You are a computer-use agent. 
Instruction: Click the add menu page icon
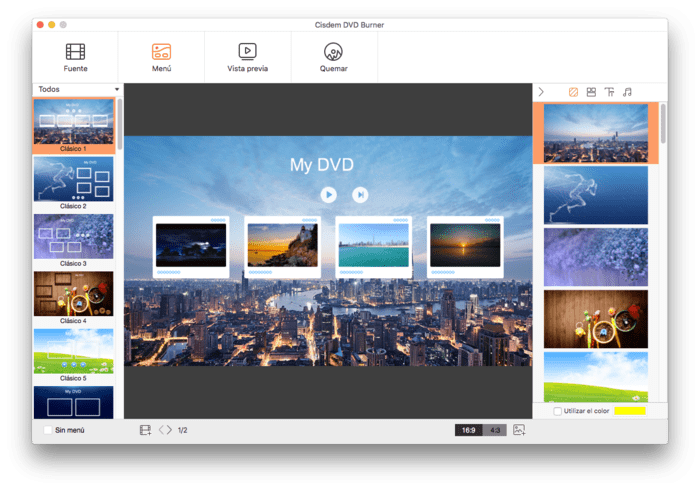(x=146, y=430)
